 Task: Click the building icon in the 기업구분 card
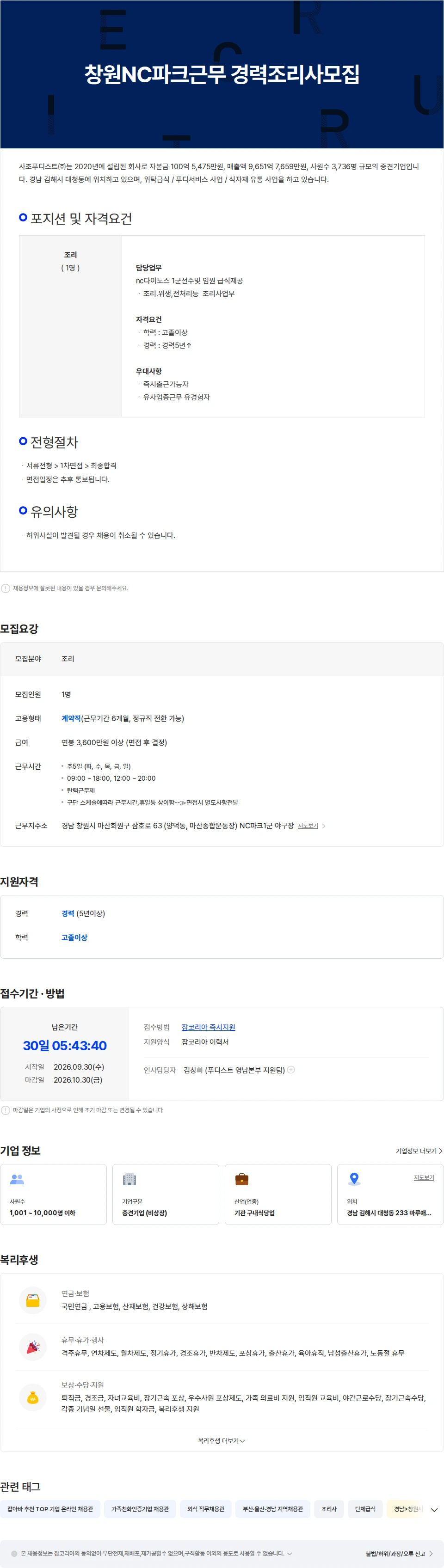pos(129,1179)
